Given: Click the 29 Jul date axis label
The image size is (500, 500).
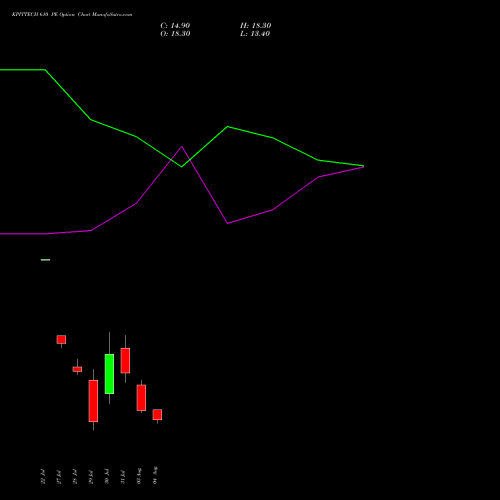Looking at the screenshot, I should click(x=91, y=477).
